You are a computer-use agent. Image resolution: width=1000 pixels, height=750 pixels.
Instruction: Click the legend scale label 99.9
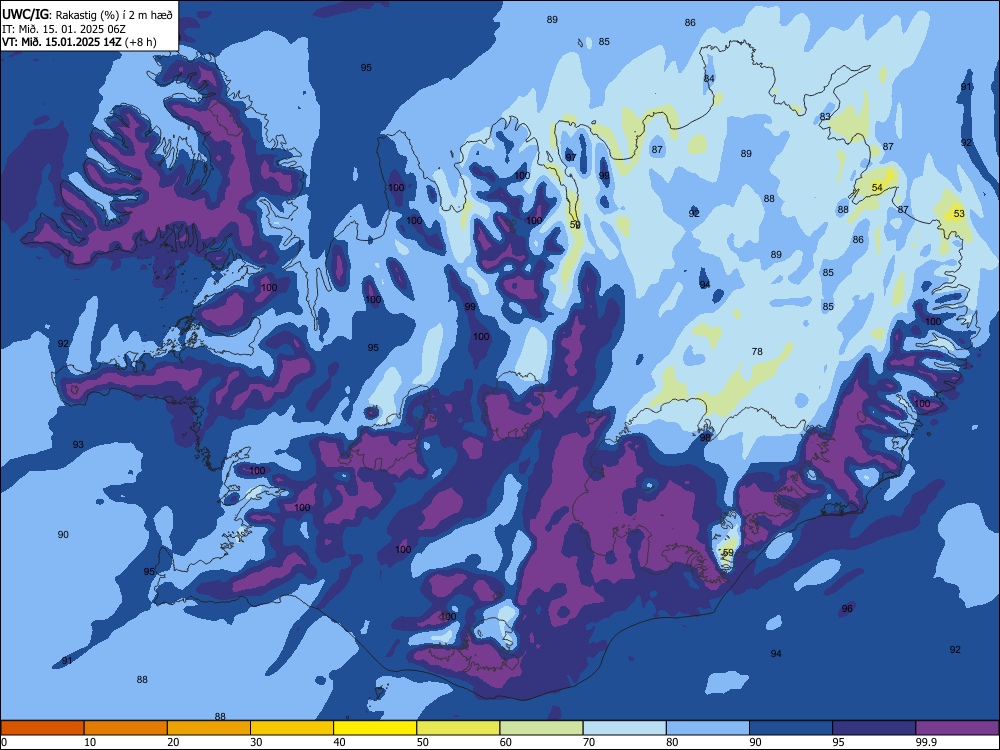(x=926, y=742)
